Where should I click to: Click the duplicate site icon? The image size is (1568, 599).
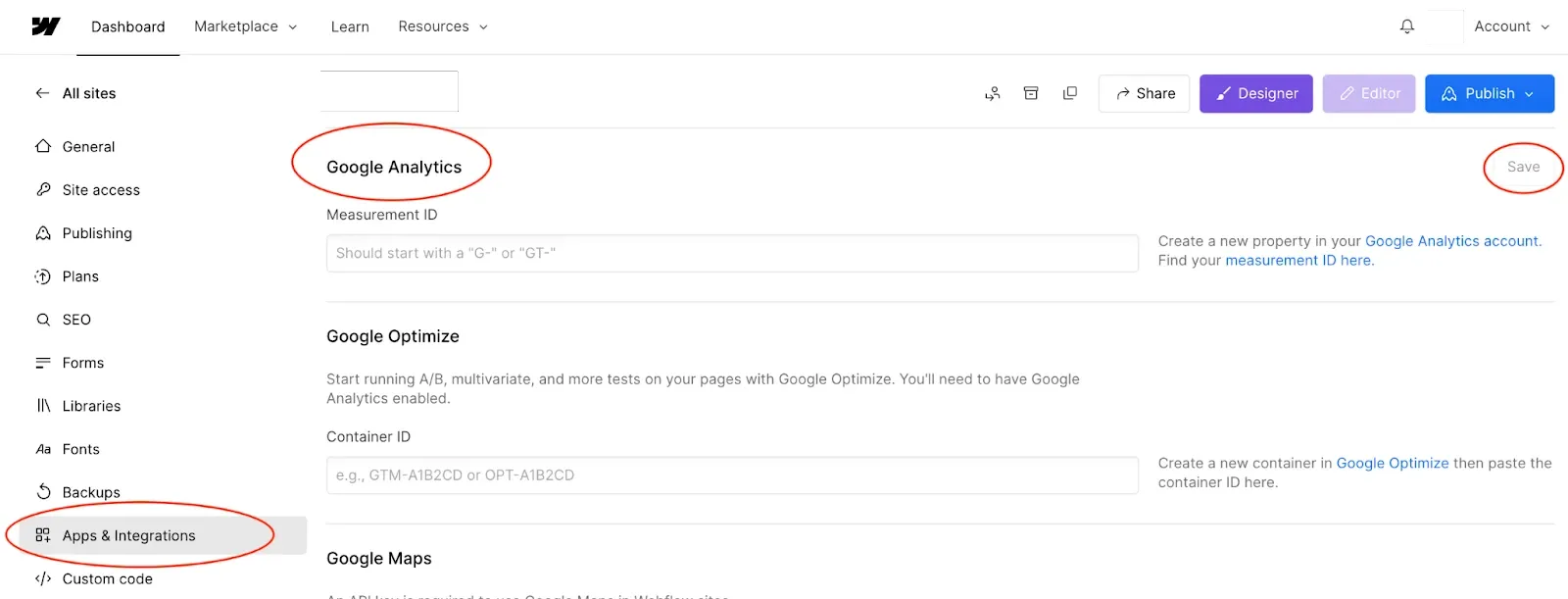1070,93
